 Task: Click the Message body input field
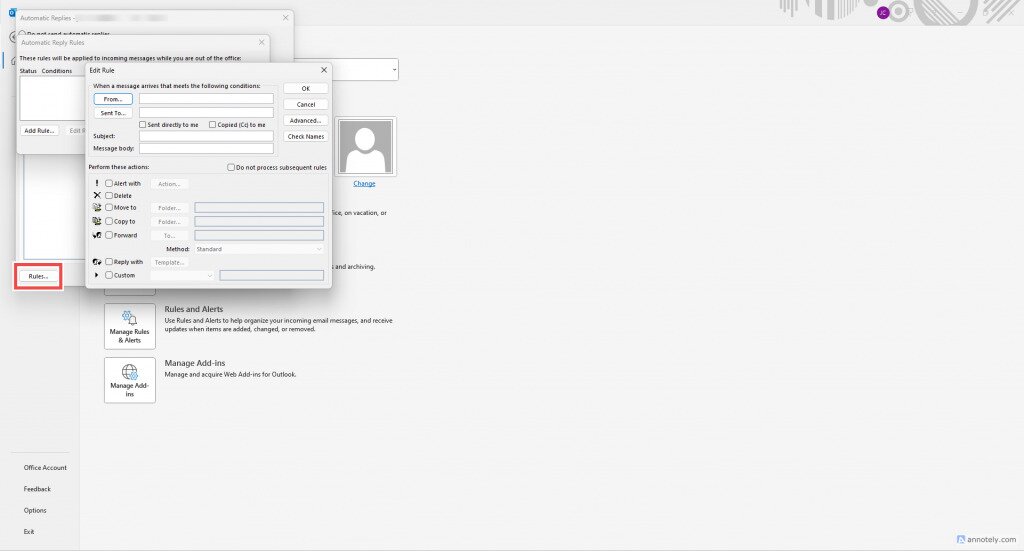point(206,148)
